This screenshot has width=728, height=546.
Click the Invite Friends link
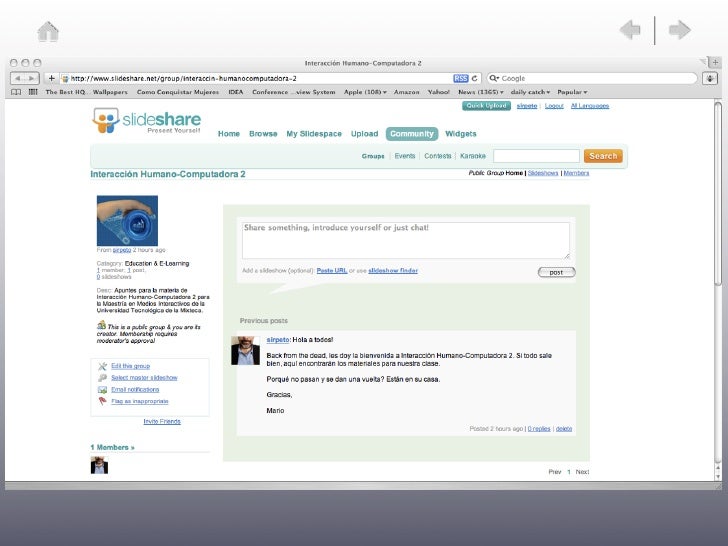pyautogui.click(x=162, y=422)
